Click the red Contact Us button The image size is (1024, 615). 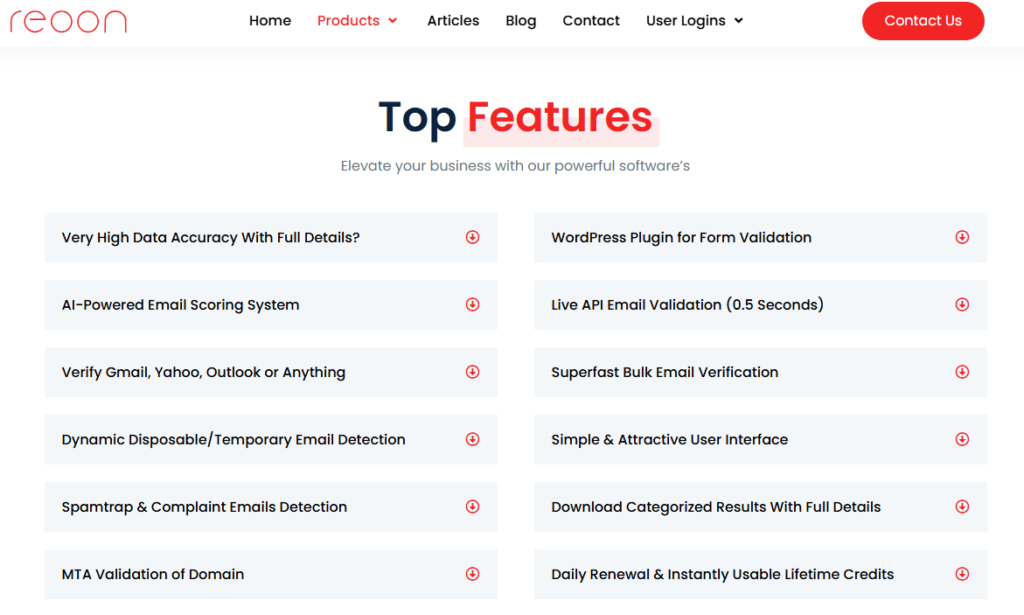click(x=922, y=20)
